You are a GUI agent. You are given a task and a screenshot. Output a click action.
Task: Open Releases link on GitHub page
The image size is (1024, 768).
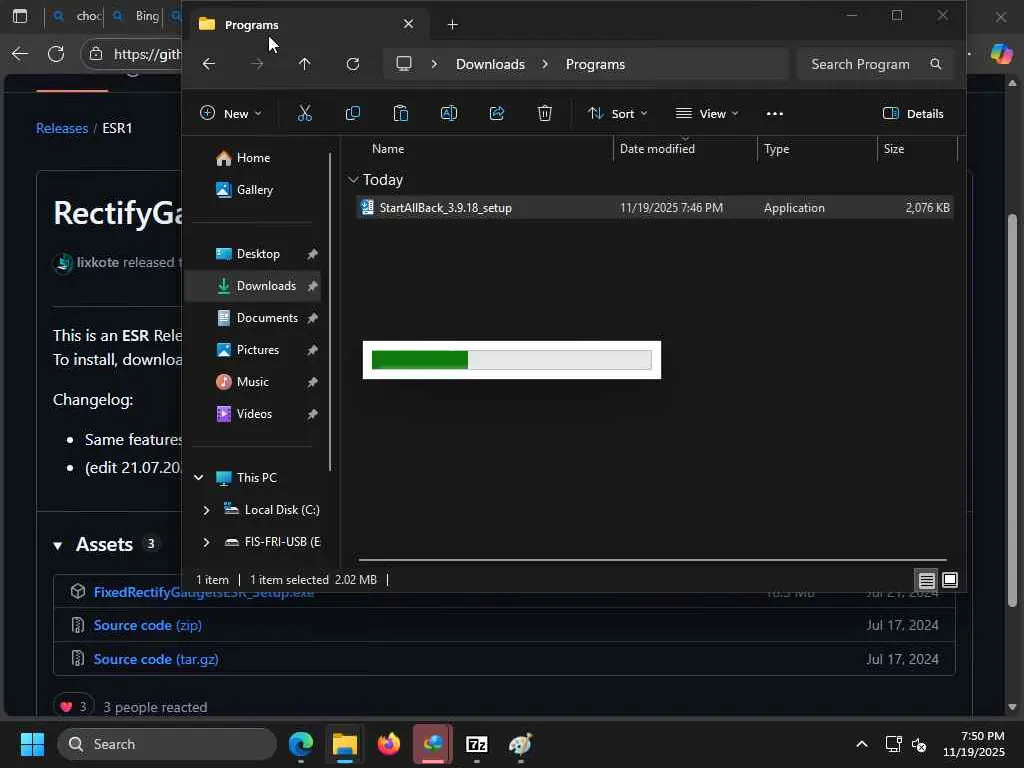(x=62, y=129)
